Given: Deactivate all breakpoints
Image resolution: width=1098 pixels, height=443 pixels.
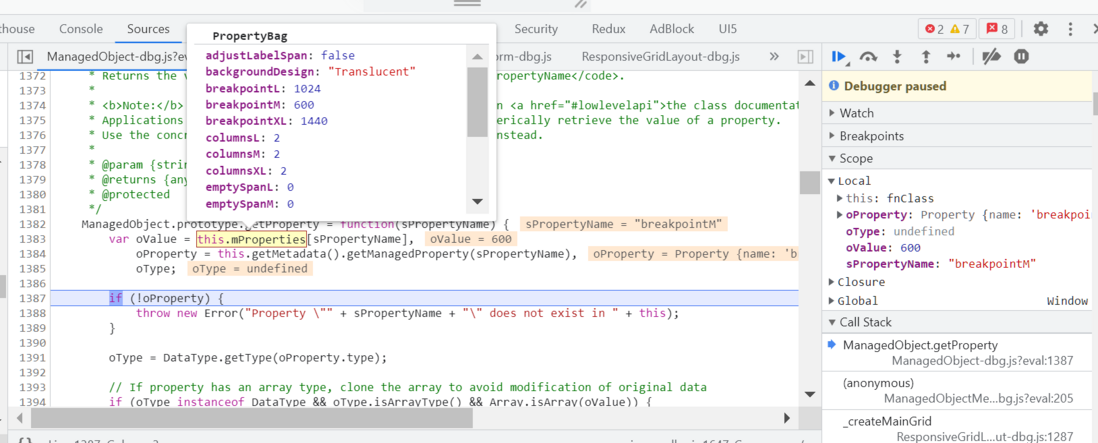Looking at the screenshot, I should pyautogui.click(x=991, y=57).
